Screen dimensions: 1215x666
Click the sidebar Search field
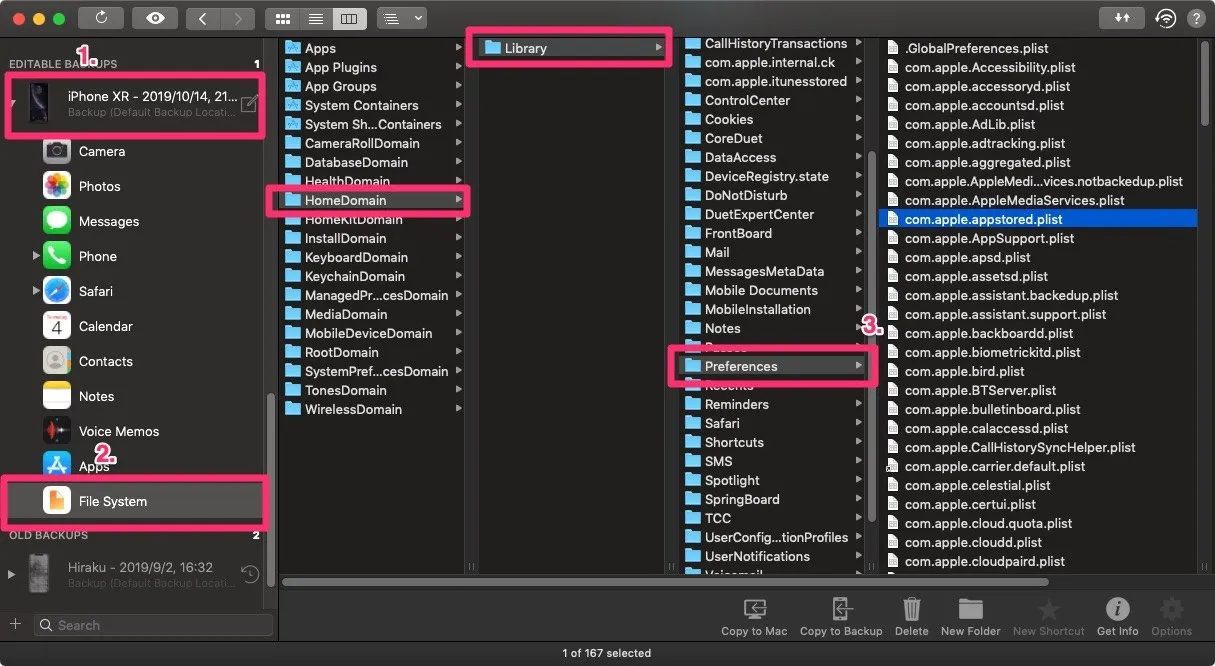154,625
